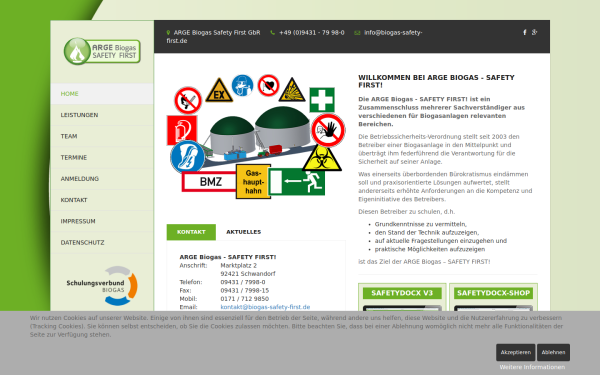This screenshot has height=375, width=600.
Task: Click the yellow EX warning triangle
Action: click(x=219, y=91)
